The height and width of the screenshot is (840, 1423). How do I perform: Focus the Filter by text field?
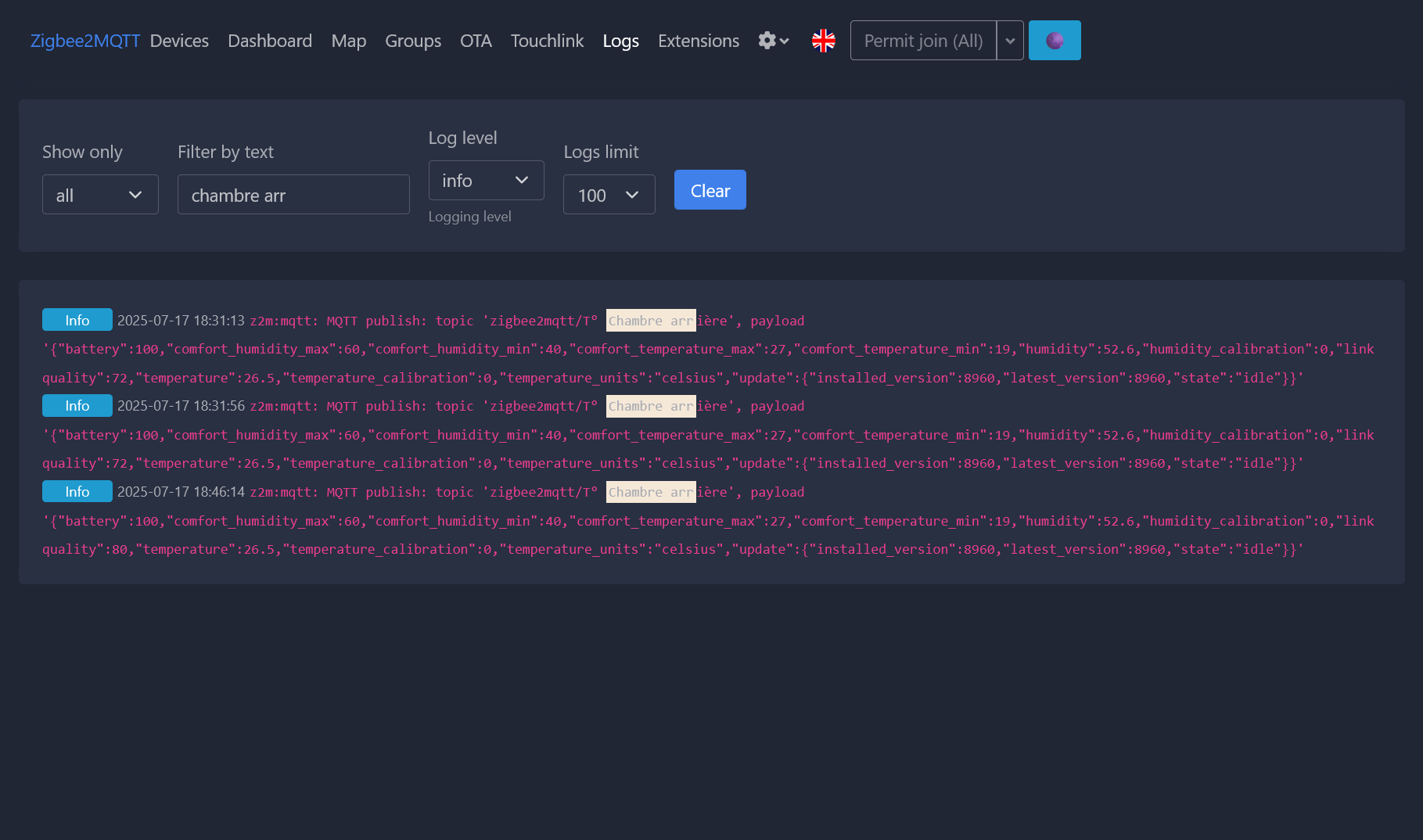pos(293,195)
